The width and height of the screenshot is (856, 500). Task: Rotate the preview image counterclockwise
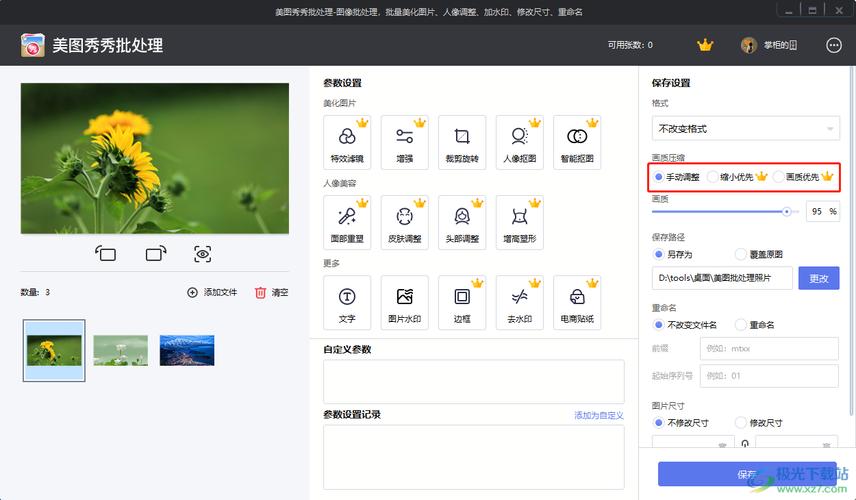106,254
